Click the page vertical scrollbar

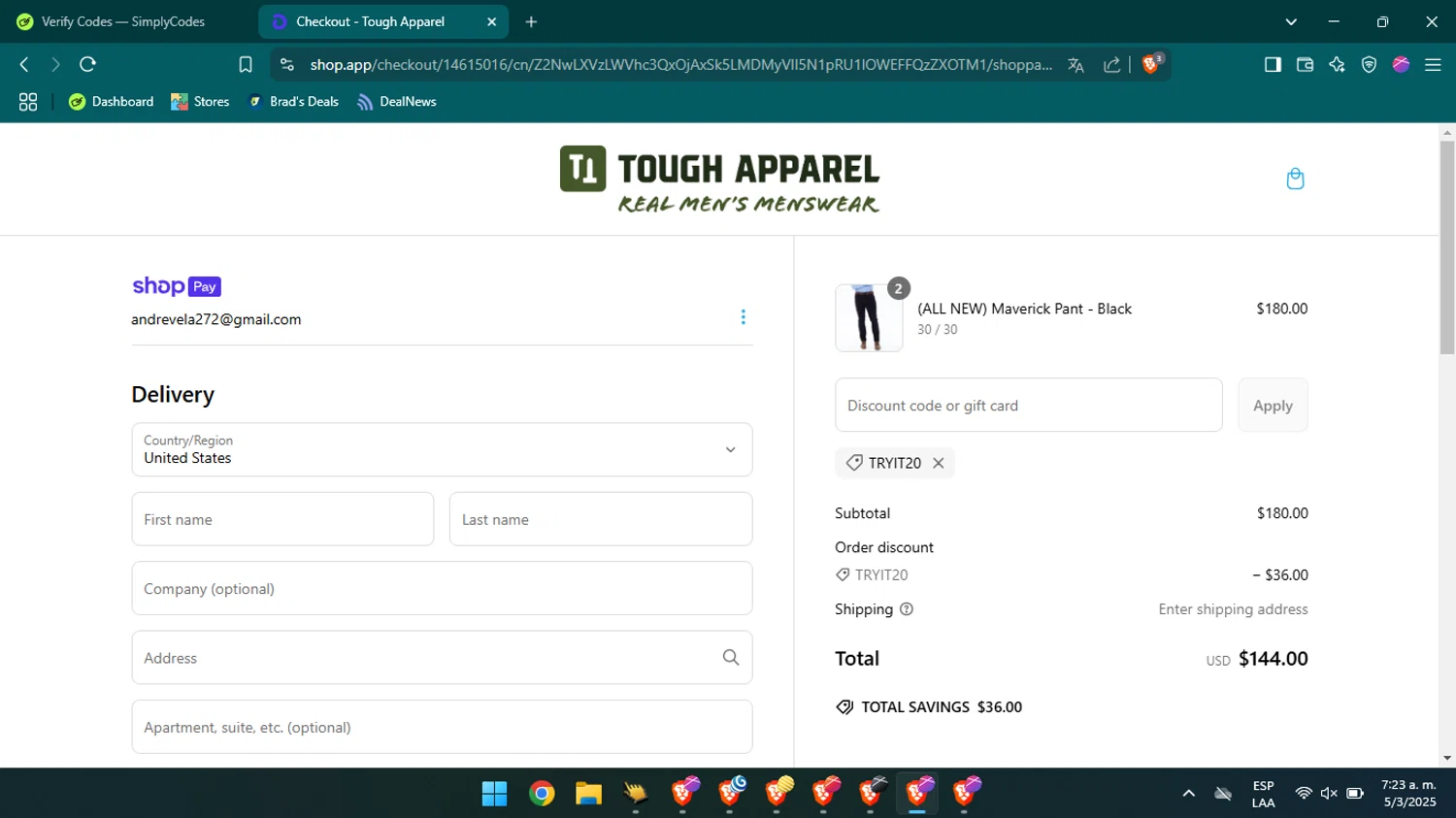point(1447,247)
